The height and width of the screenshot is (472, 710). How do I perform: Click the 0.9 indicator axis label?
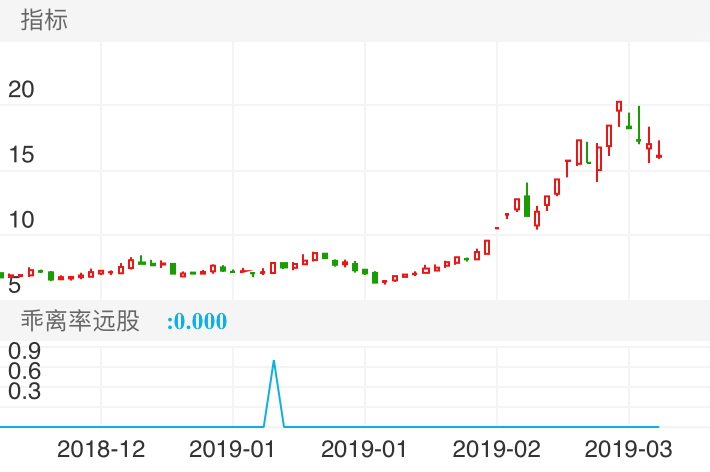(x=24, y=351)
